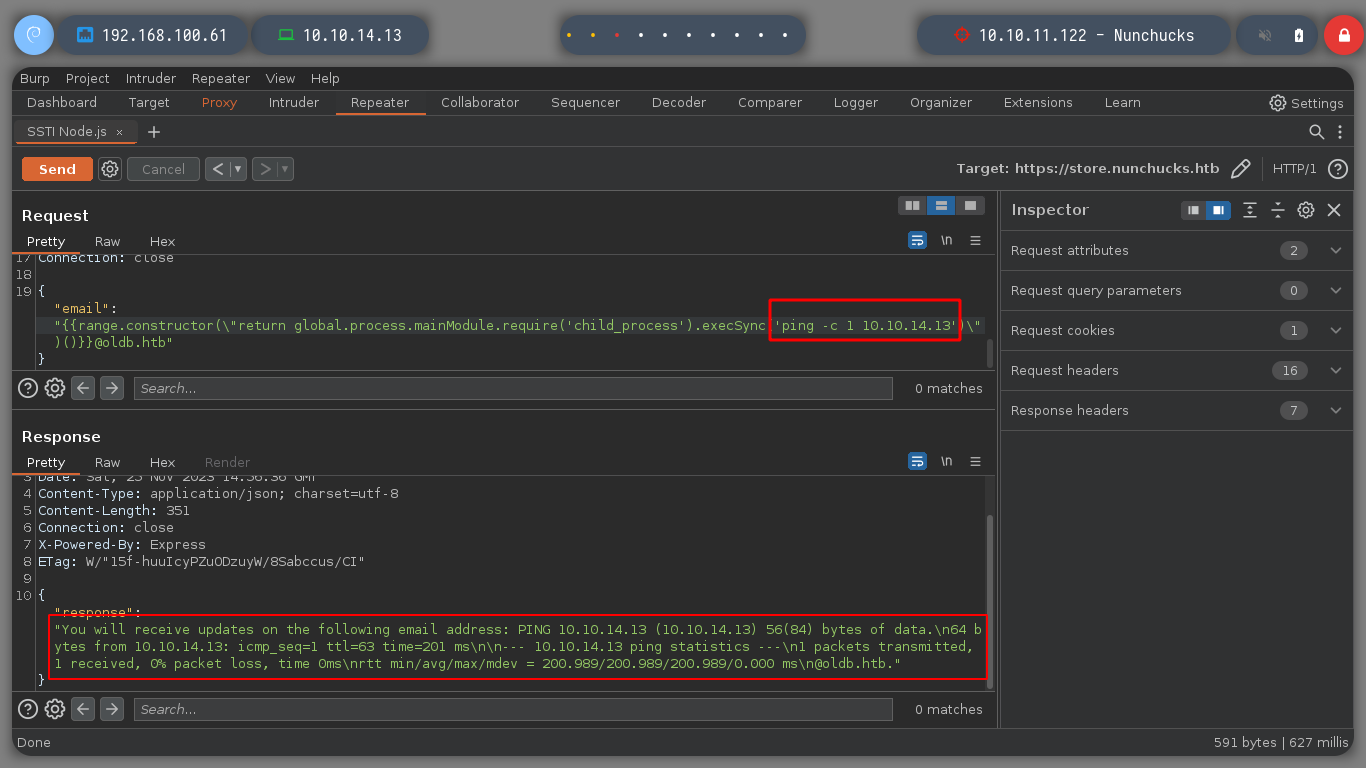Open response editor hamburger menu
This screenshot has height=768, width=1366.
[975, 461]
